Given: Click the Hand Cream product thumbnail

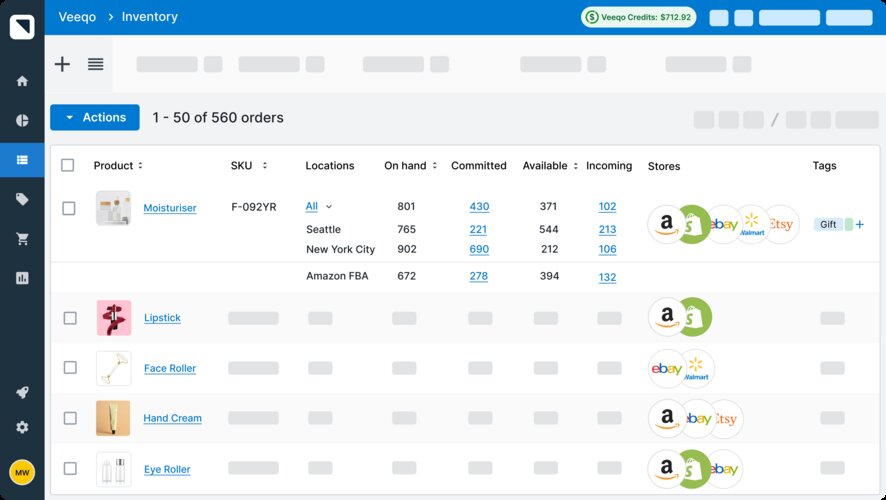Looking at the screenshot, I should (113, 418).
